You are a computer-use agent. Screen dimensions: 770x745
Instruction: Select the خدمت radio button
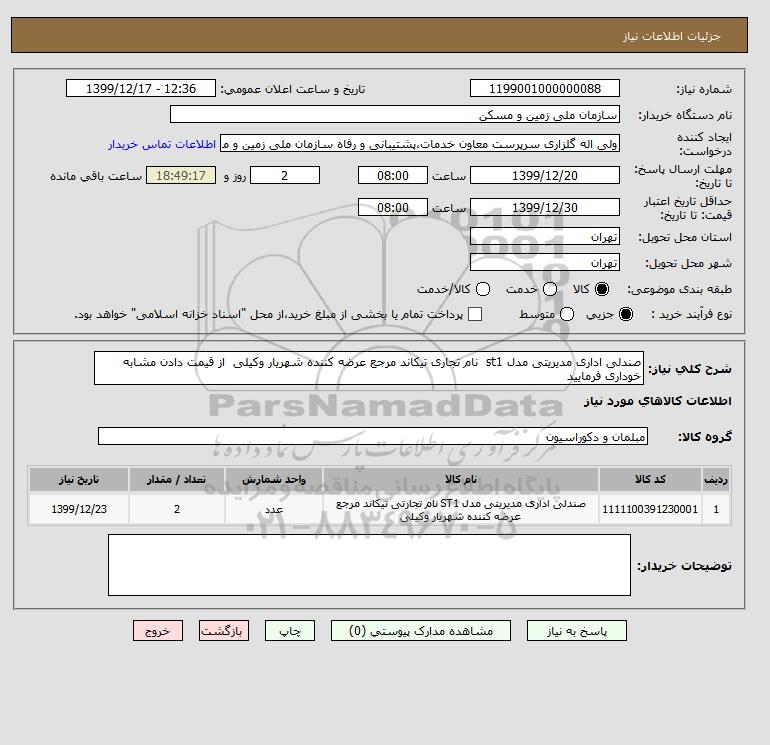coord(550,289)
